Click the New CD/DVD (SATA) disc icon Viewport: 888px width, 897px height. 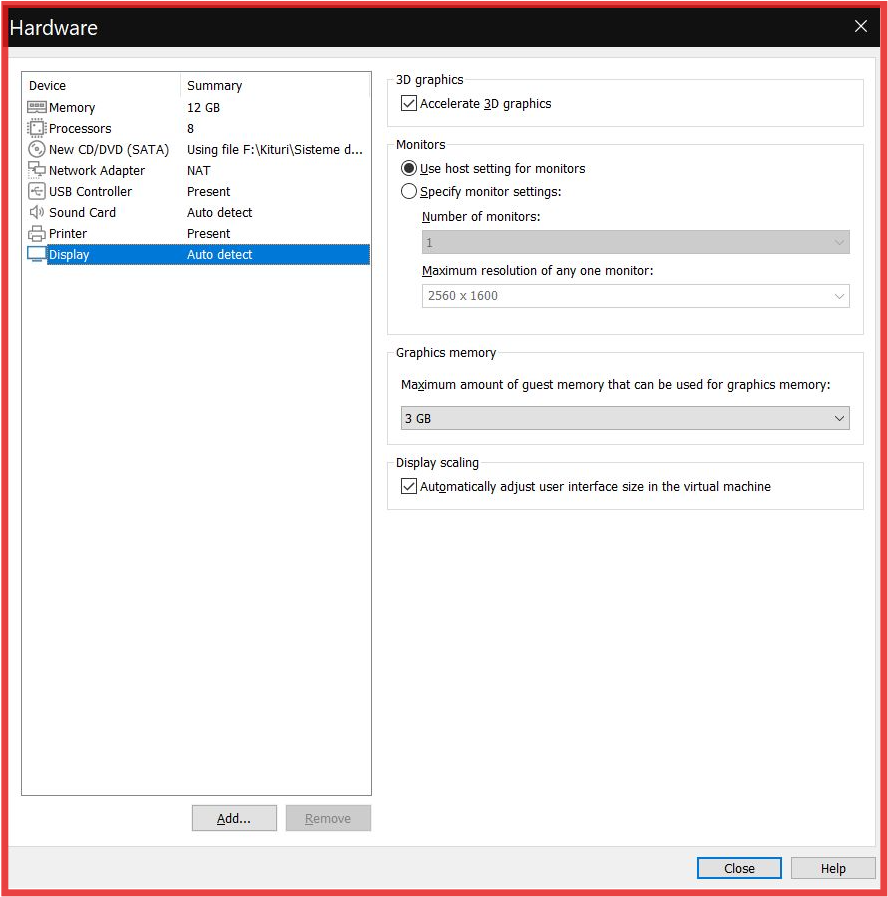point(37,149)
